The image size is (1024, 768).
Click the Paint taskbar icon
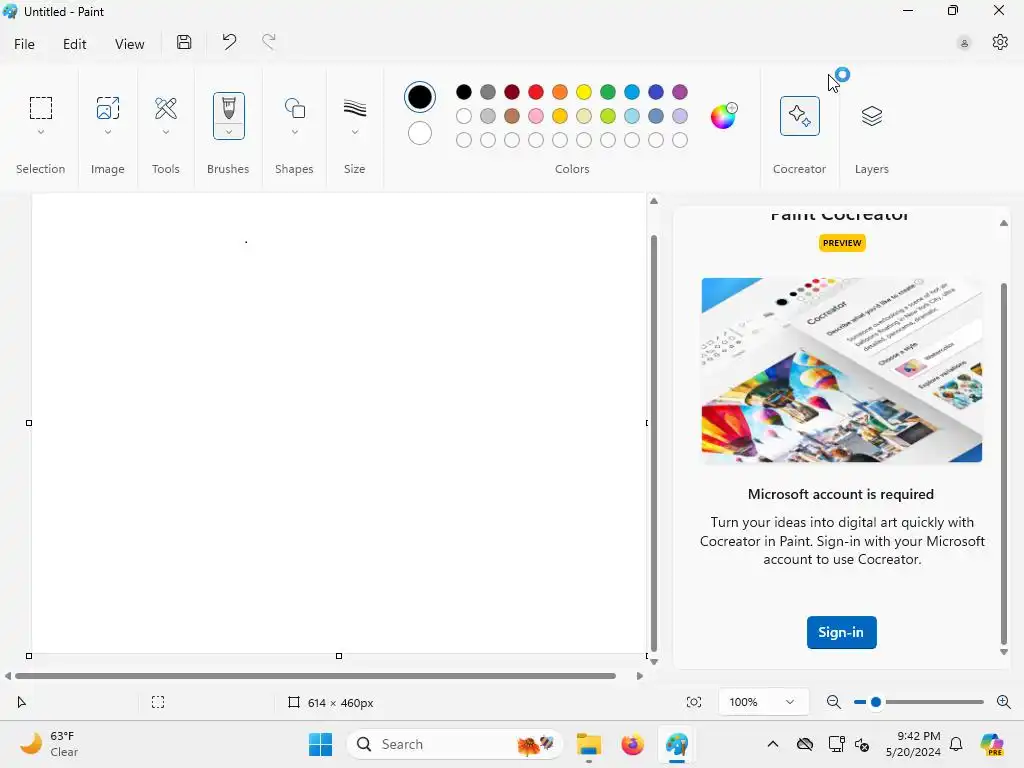click(x=677, y=744)
